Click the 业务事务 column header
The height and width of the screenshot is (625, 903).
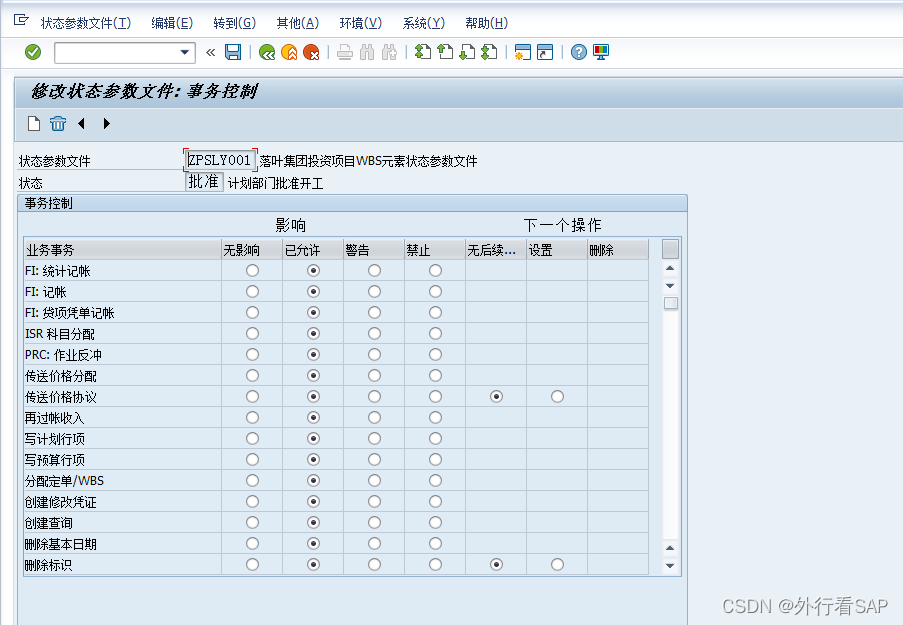[x=123, y=250]
